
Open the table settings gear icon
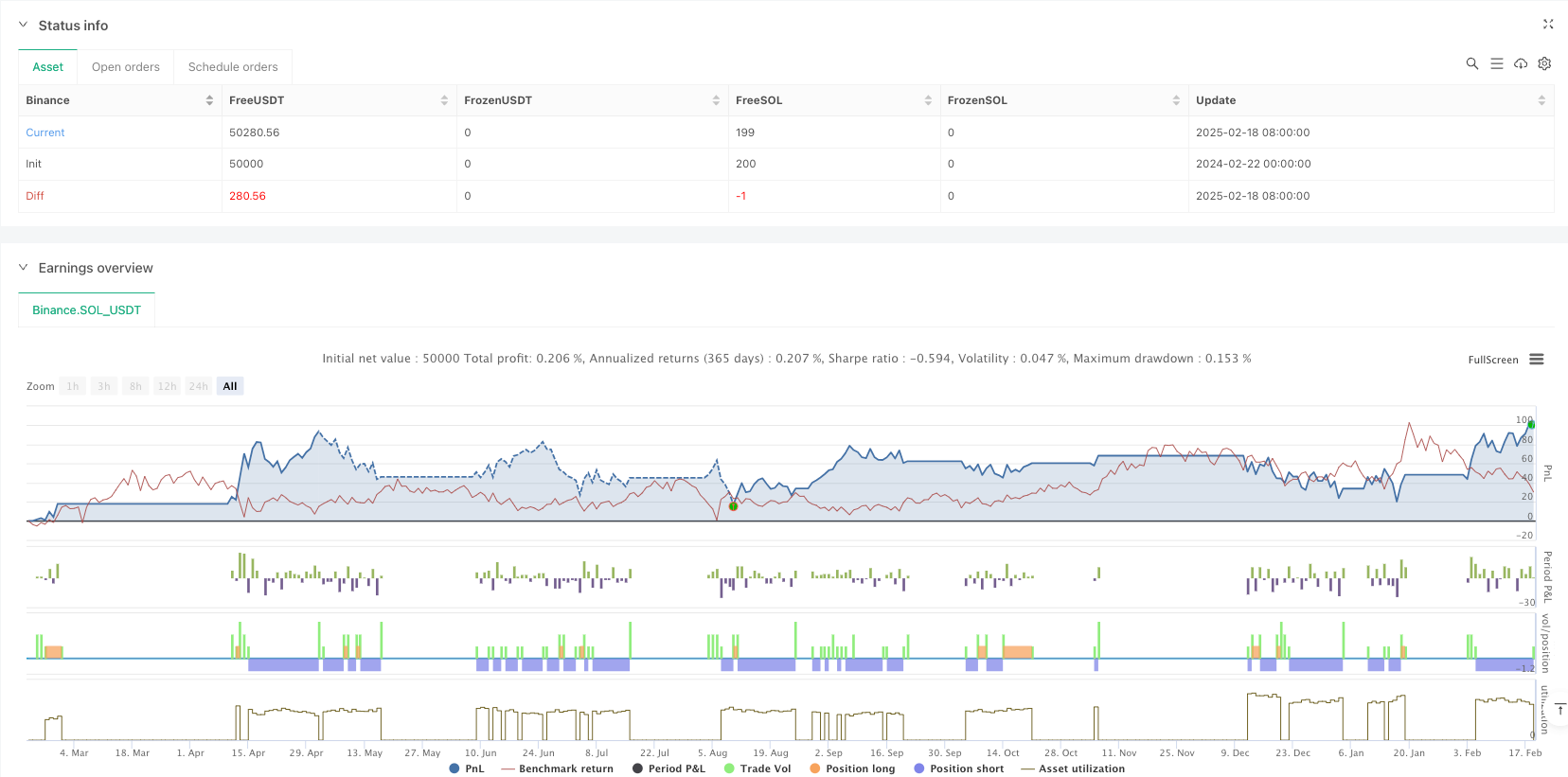pos(1544,63)
